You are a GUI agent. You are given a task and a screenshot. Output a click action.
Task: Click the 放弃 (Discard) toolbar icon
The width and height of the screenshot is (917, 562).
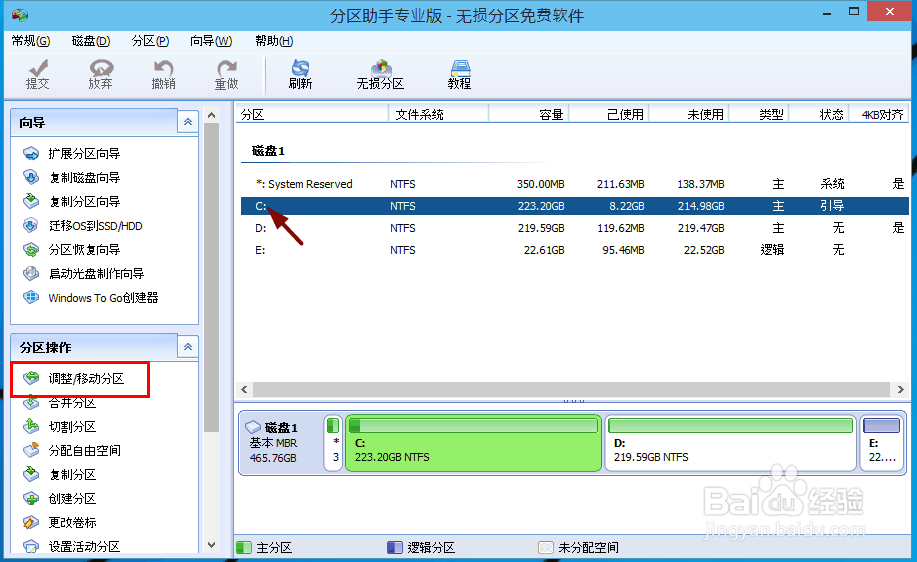pyautogui.click(x=101, y=74)
